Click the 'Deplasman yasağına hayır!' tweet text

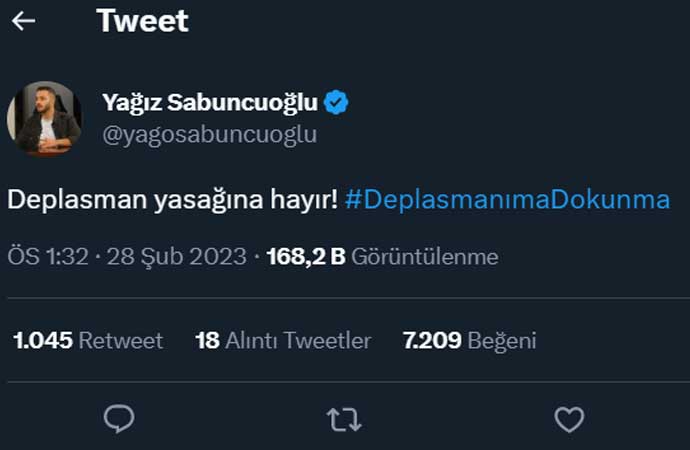tap(173, 199)
